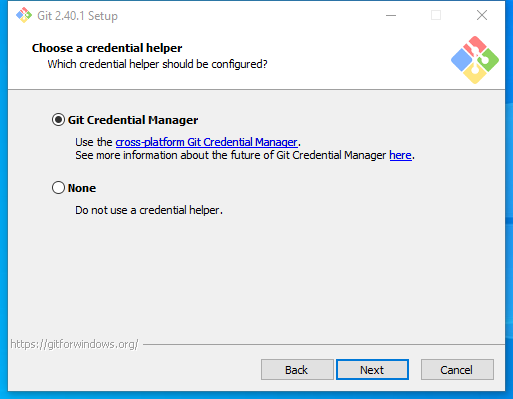513x399 pixels.
Task: Click the "Choose a credential helper" heading
Action: (x=107, y=48)
